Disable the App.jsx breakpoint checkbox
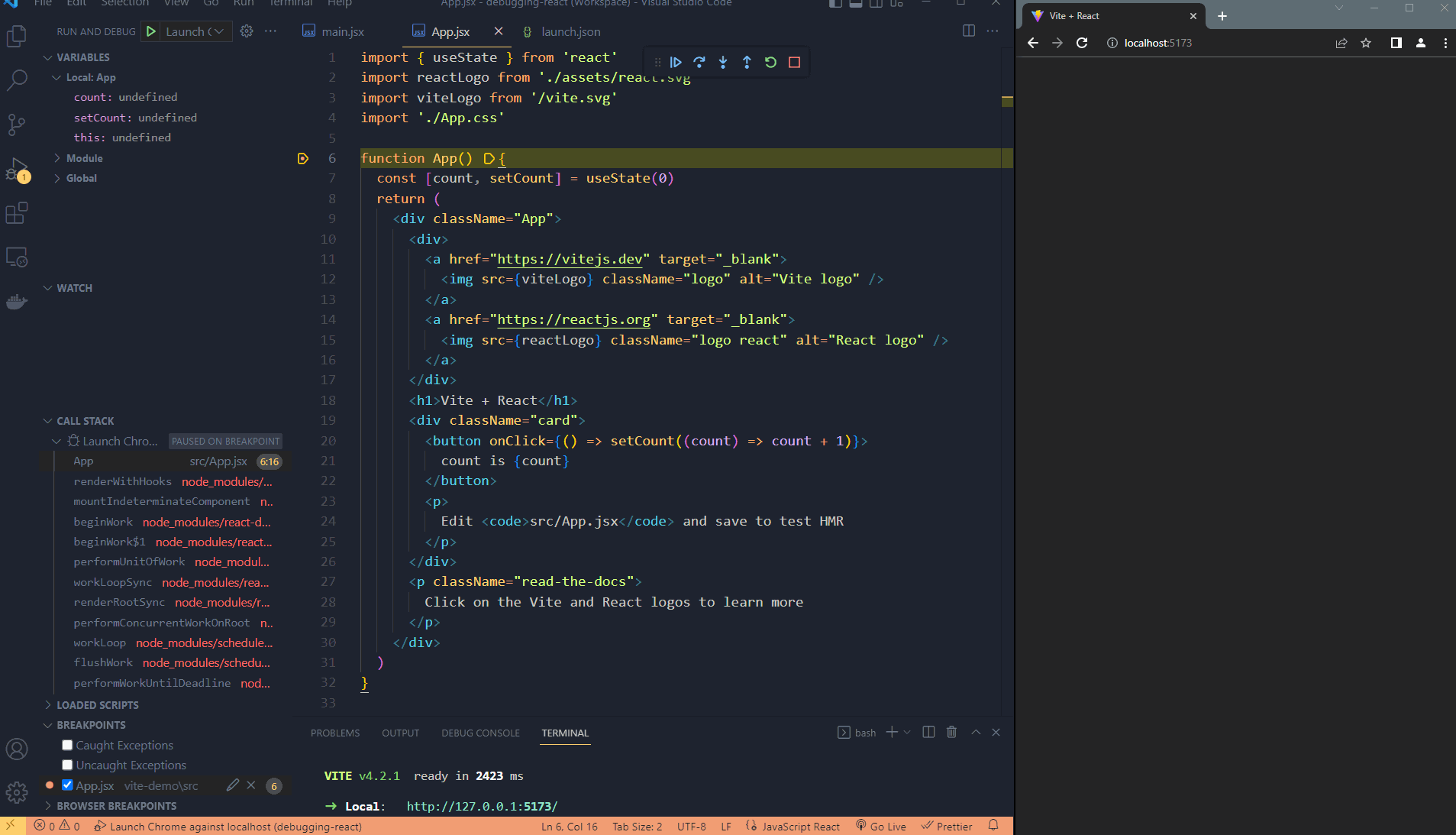This screenshot has height=835, width=1456. [67, 785]
